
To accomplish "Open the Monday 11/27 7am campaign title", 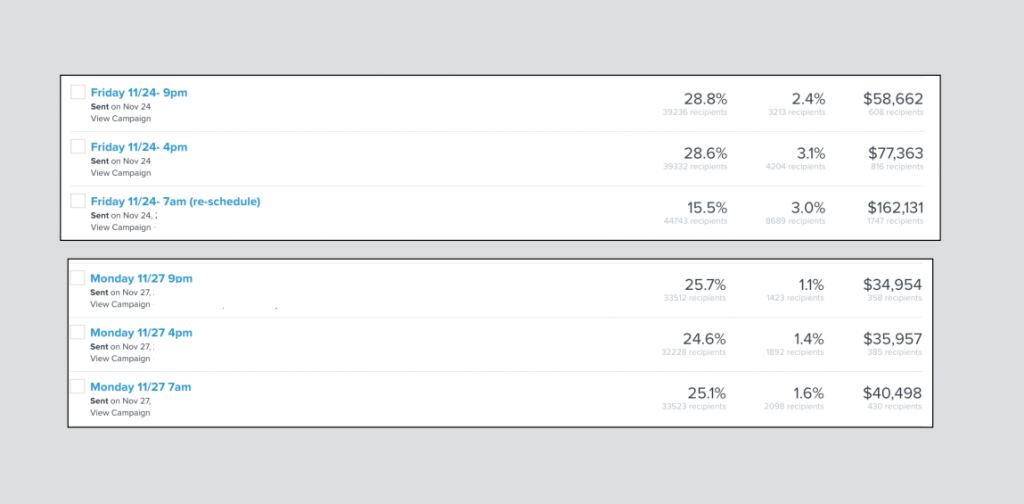I will coord(141,386).
